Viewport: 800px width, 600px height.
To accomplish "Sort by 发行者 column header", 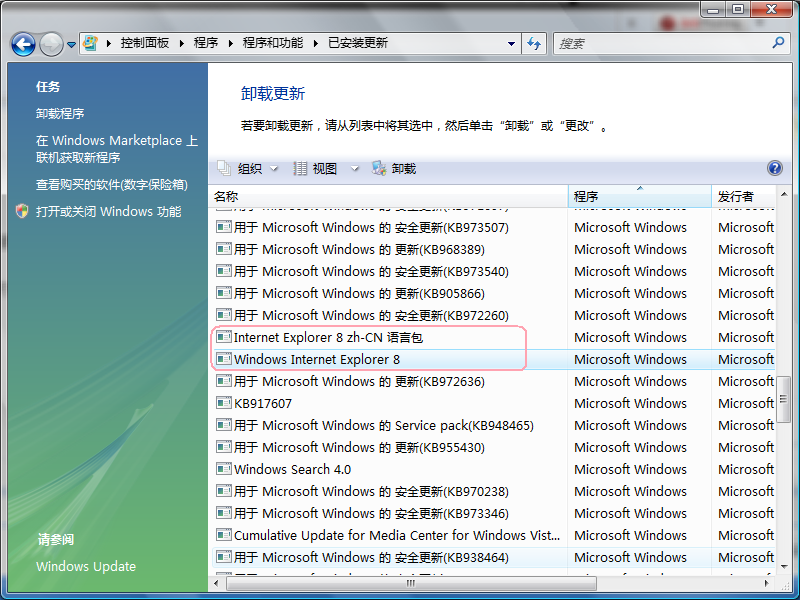I will (x=743, y=196).
